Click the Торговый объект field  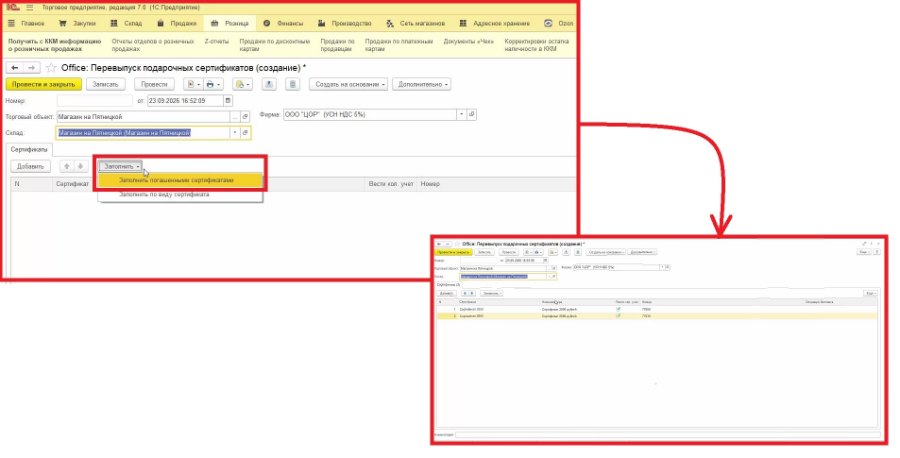143,117
